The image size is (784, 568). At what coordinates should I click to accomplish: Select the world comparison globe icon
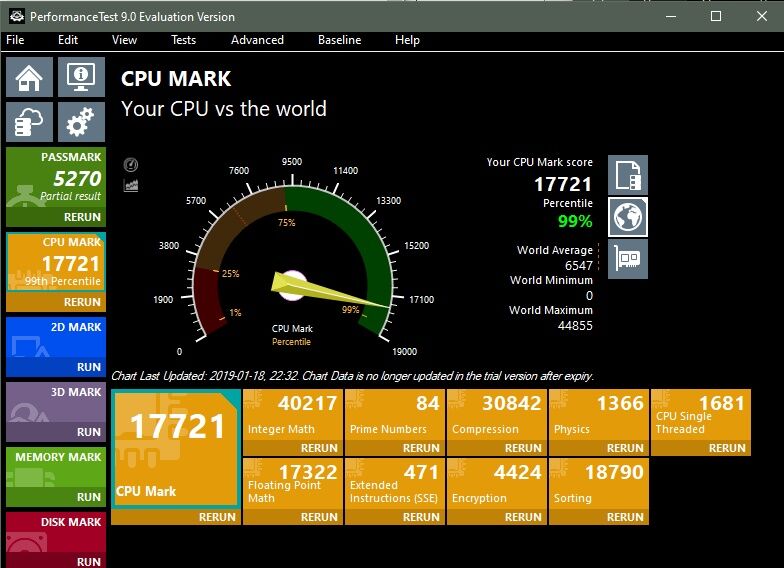point(628,217)
